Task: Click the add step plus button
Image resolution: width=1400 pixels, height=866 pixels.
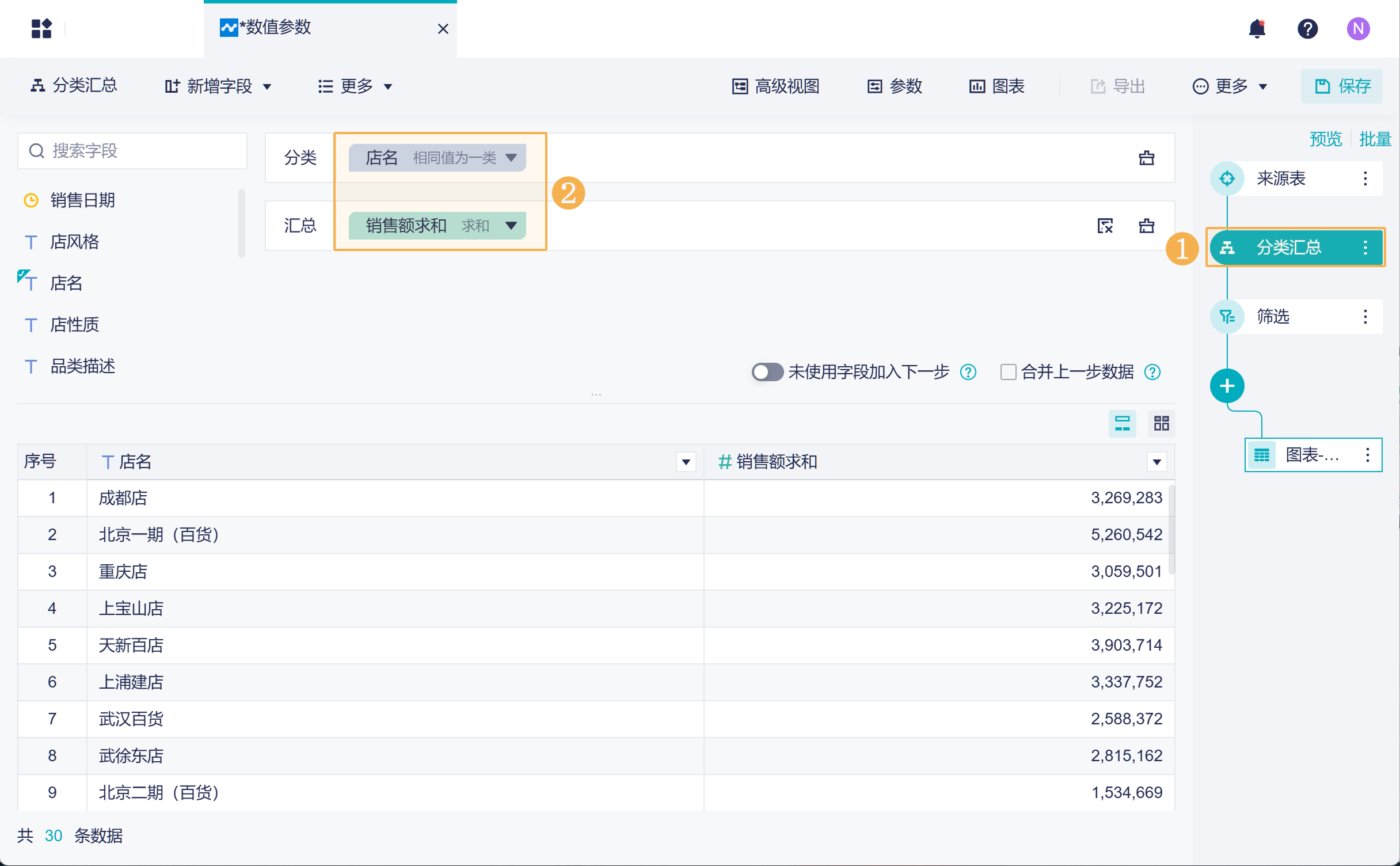Action: click(1227, 386)
